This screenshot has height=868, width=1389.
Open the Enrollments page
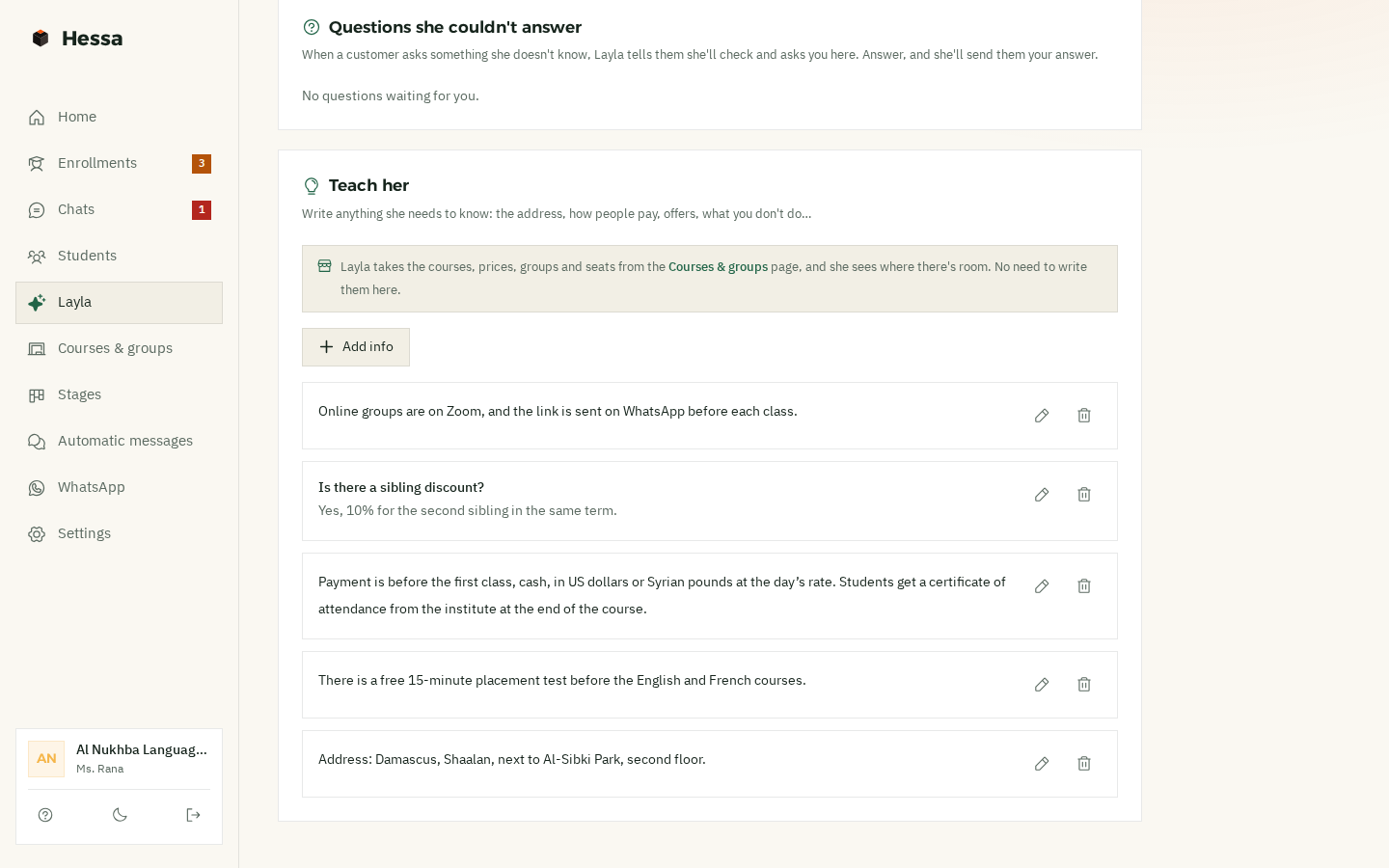tap(119, 164)
